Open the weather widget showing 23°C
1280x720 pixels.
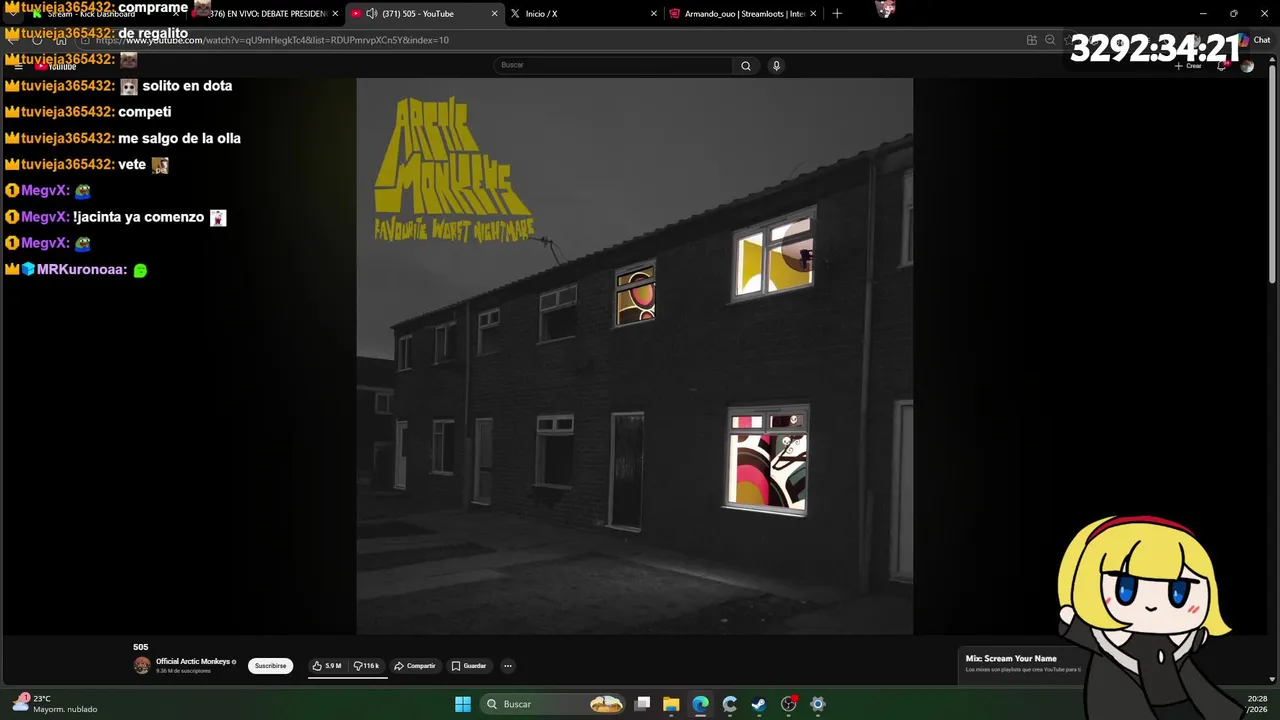coord(55,704)
